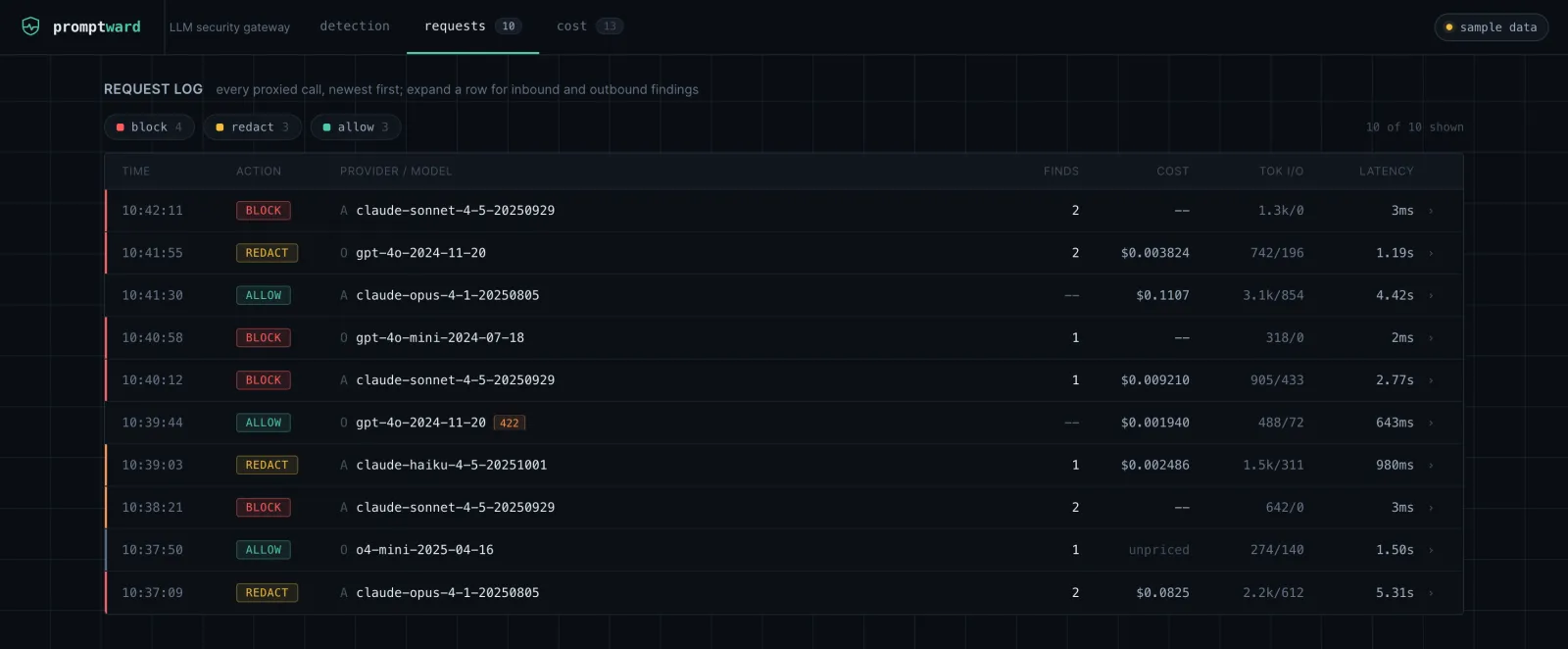Click the REDACT badge at 10:37:09
The height and width of the screenshot is (649, 1568).
267,593
